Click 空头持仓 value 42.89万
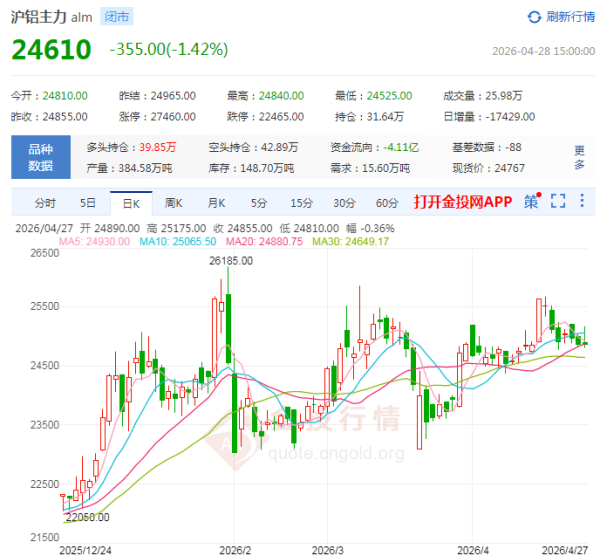 pyautogui.click(x=279, y=147)
